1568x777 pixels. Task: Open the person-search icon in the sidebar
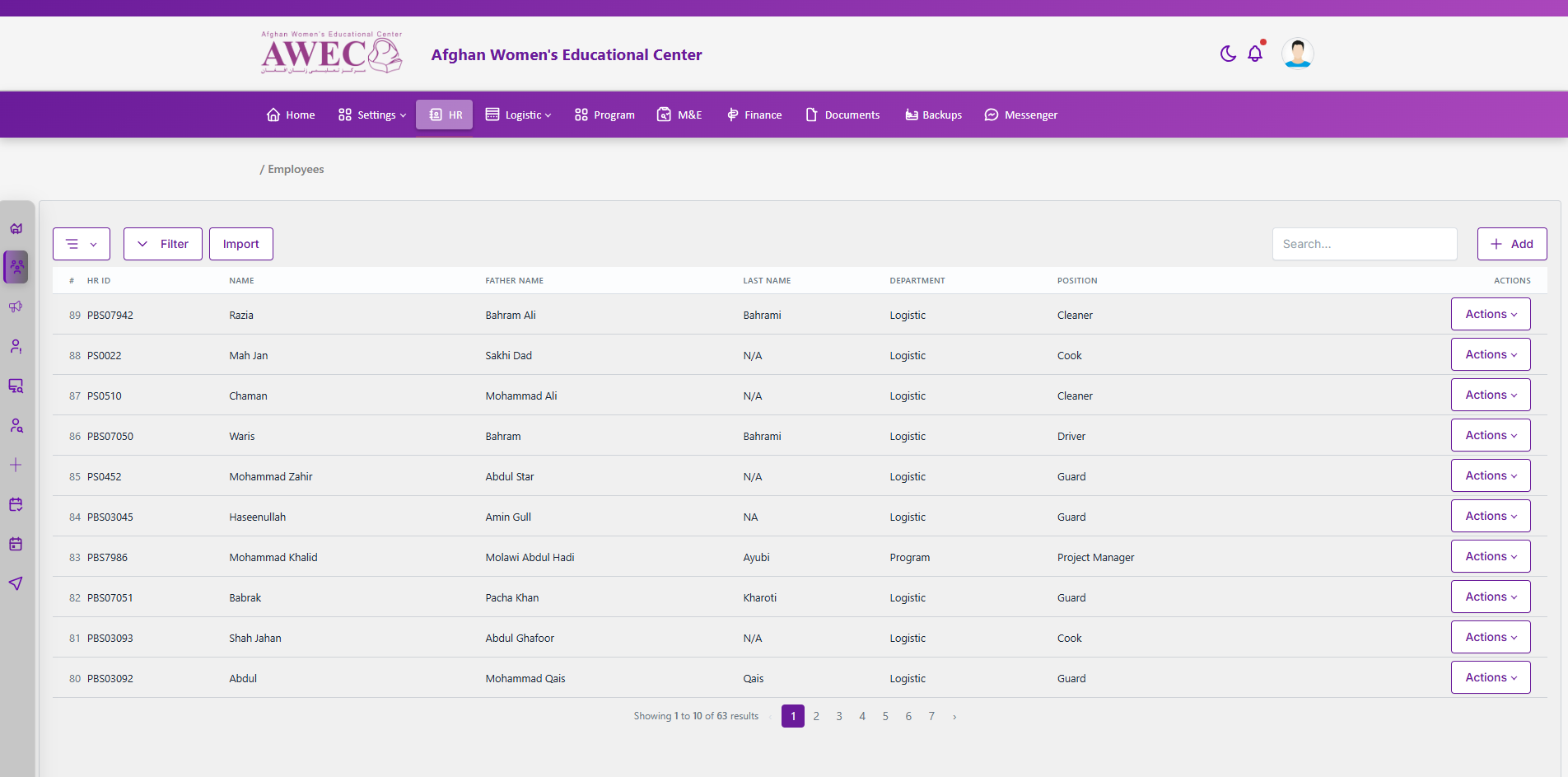(16, 425)
